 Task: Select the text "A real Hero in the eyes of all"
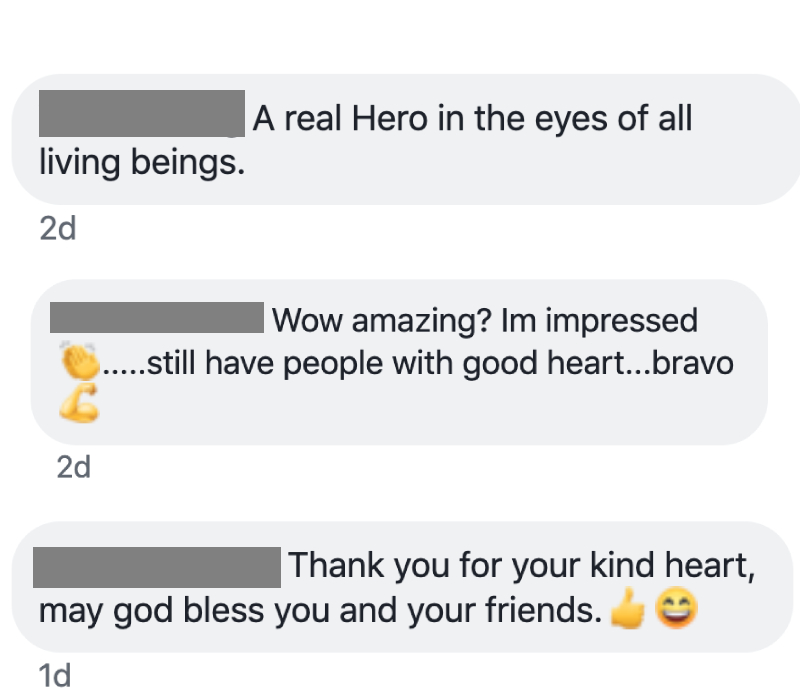click(472, 119)
